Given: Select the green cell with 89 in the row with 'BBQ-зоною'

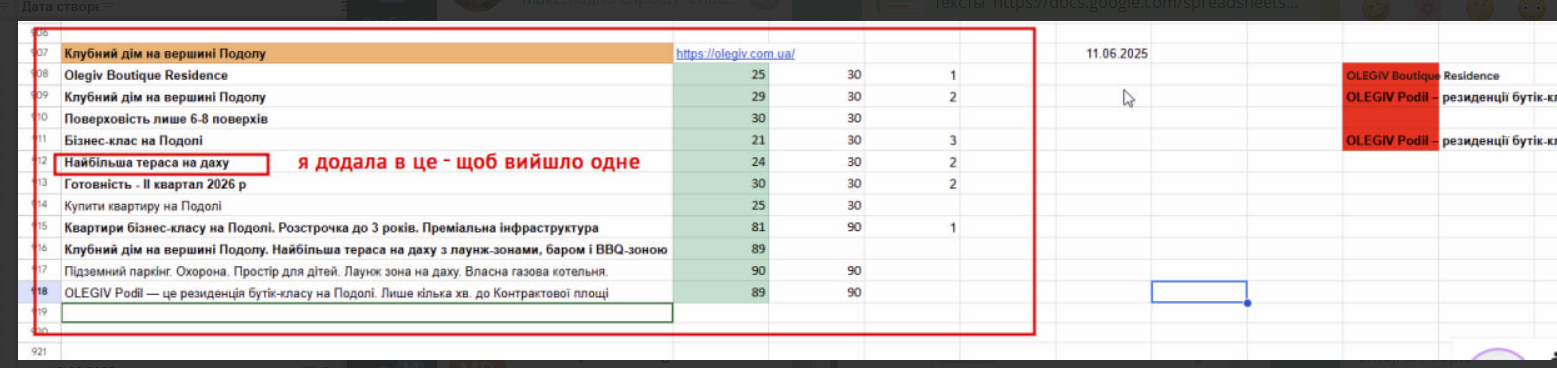Looking at the screenshot, I should pyautogui.click(x=721, y=249).
